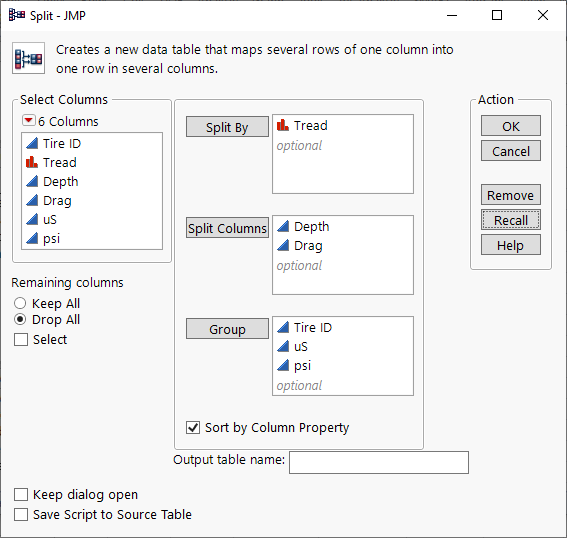The image size is (567, 538).
Task: Click the JMP Split title bar icon
Action: [x=17, y=15]
